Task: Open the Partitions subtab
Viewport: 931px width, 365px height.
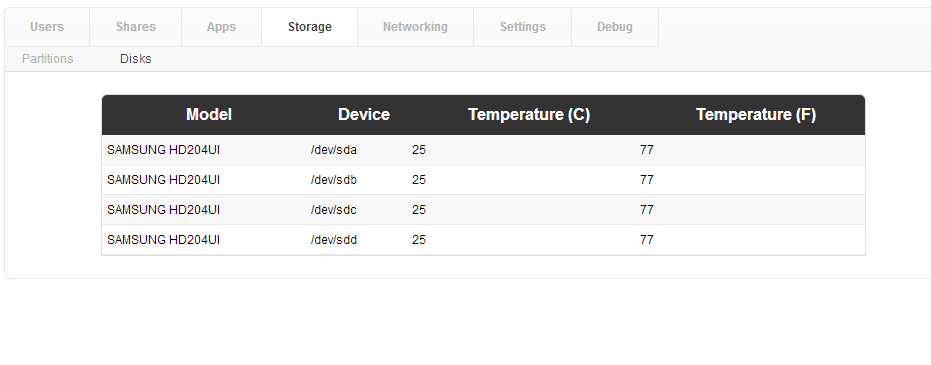Action: (48, 59)
